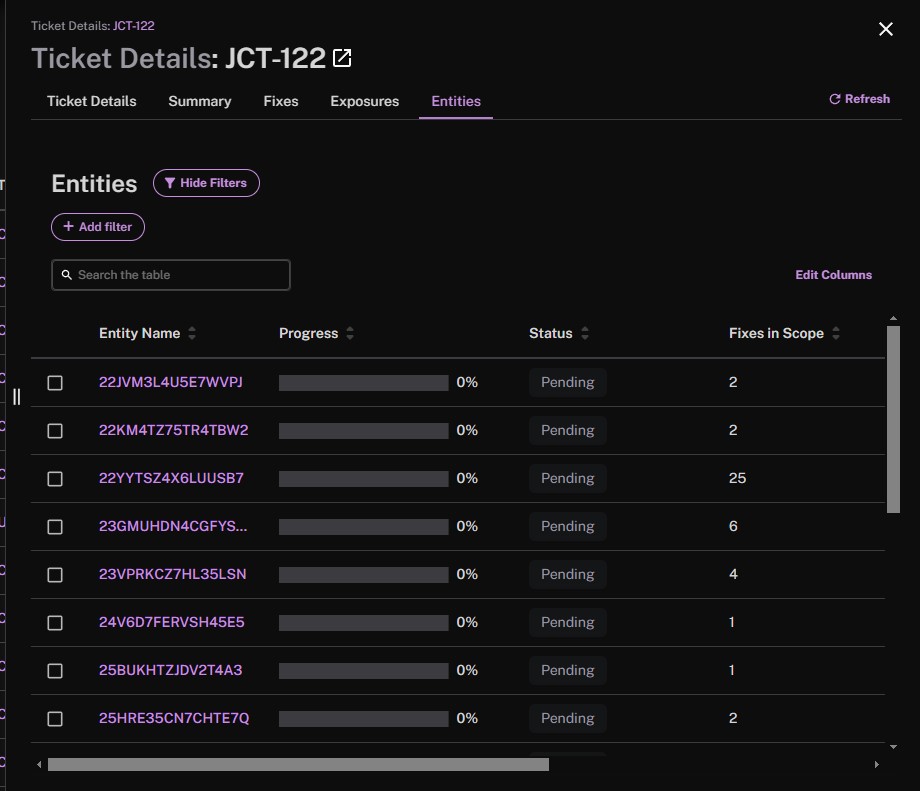Focus the Search the table field
920x791 pixels.
point(171,275)
